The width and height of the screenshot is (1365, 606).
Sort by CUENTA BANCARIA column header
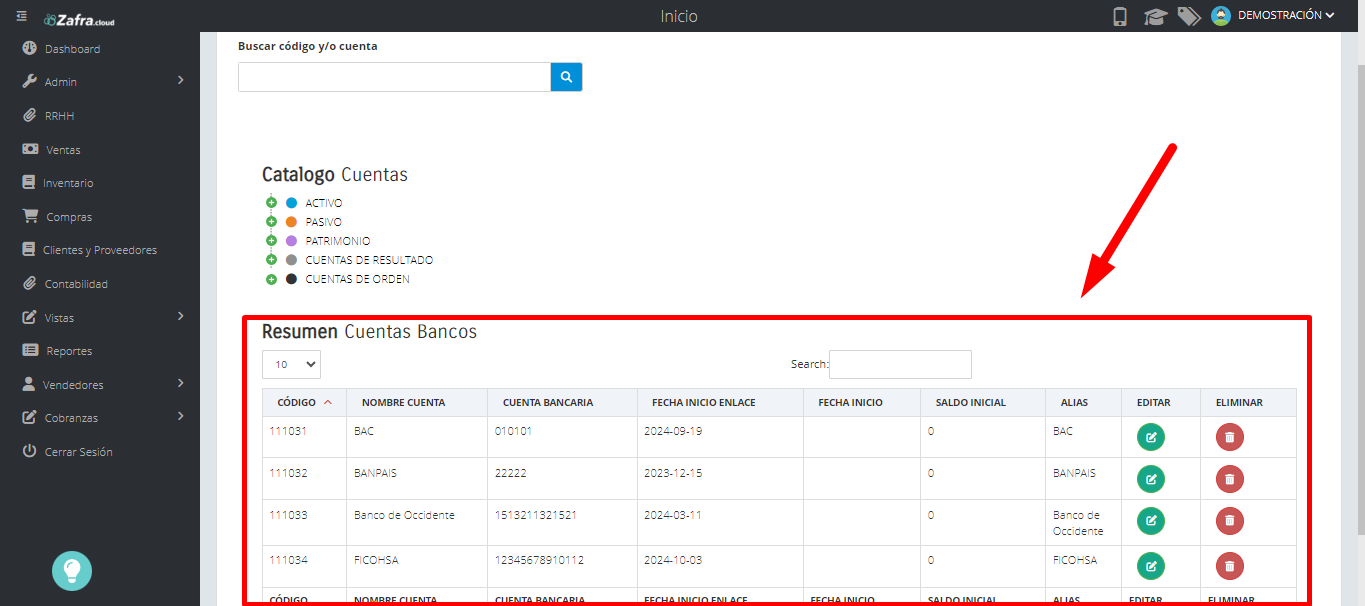pyautogui.click(x=562, y=403)
